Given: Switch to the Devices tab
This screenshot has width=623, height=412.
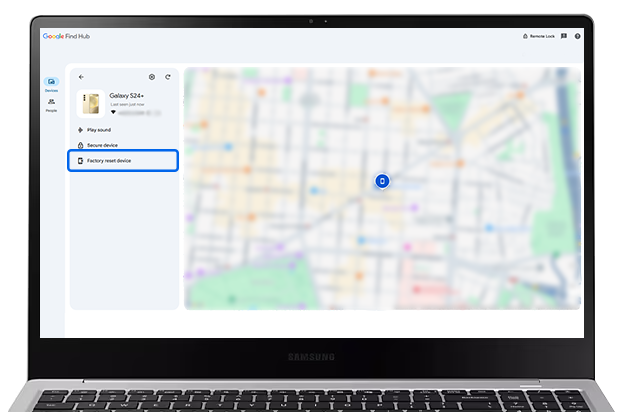Looking at the screenshot, I should click(51, 83).
